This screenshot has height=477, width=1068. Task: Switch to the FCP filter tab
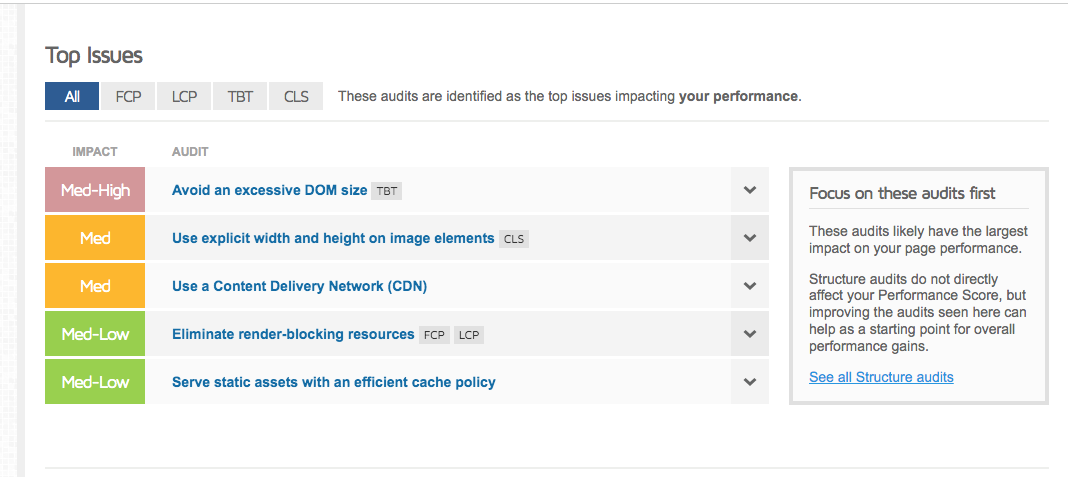click(x=128, y=97)
